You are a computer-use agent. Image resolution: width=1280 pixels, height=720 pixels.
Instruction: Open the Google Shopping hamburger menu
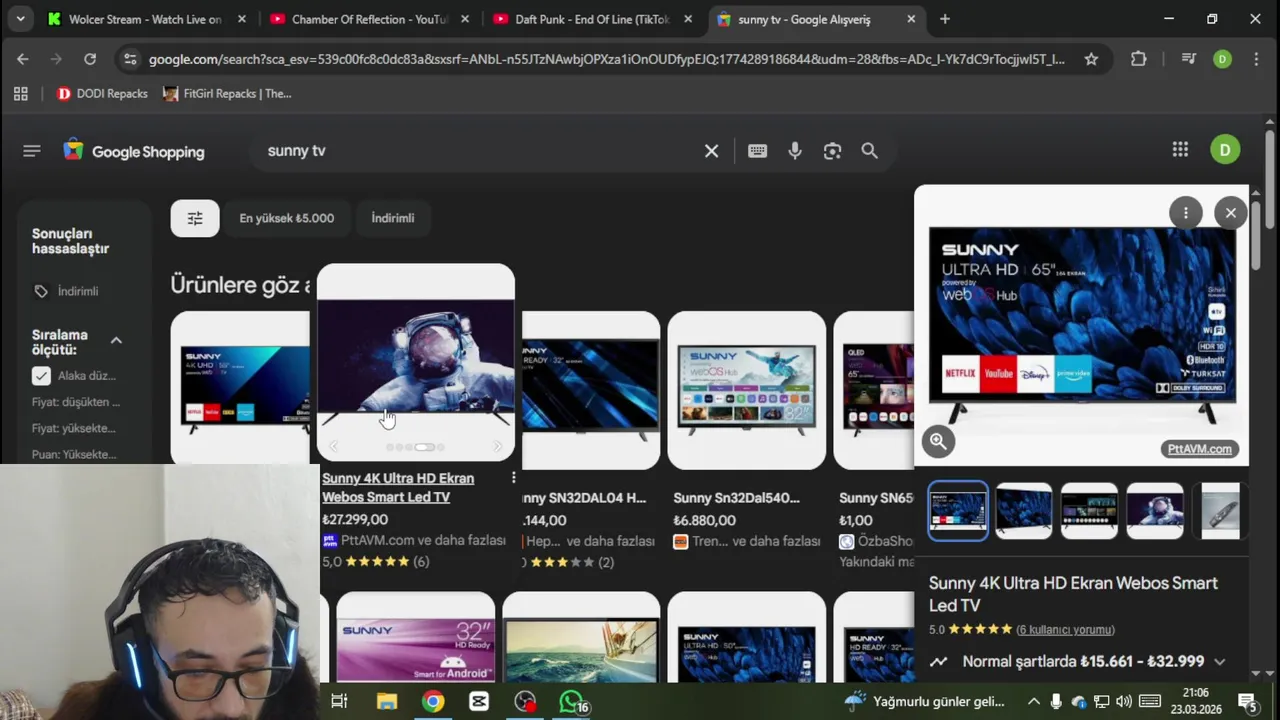point(31,151)
